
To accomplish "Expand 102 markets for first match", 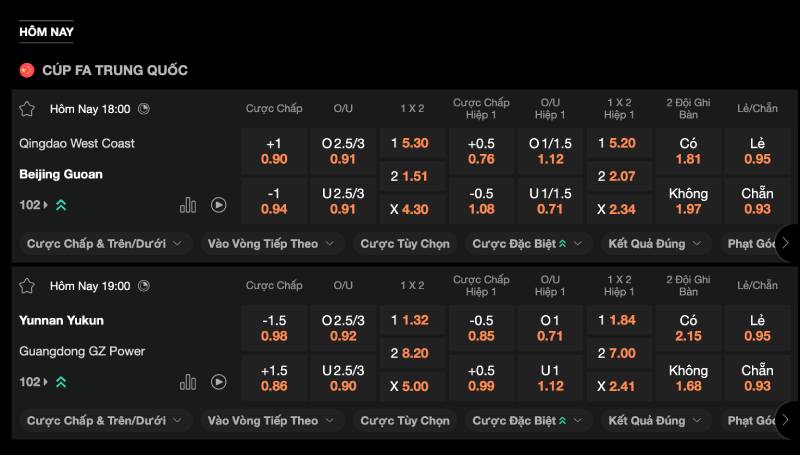I will coord(33,205).
